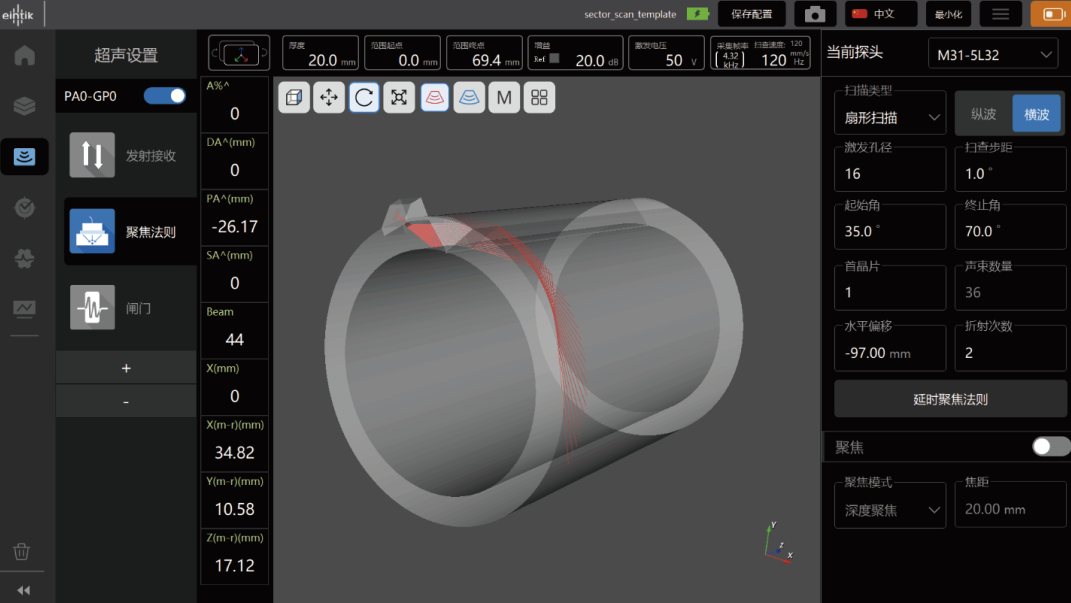Toggle the PA0-GP0 switch
The height and width of the screenshot is (603, 1071).
[x=165, y=96]
